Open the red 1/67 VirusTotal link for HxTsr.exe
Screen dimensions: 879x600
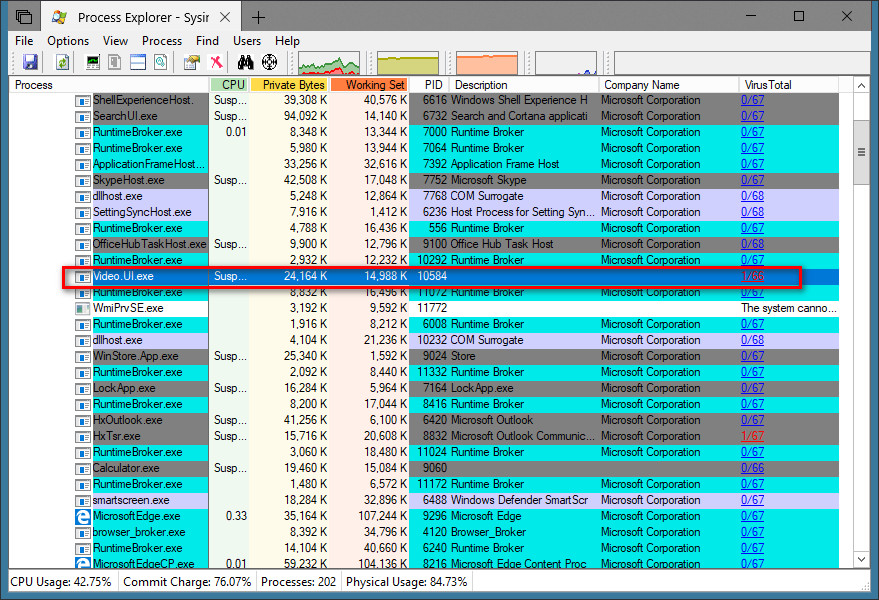(x=752, y=436)
